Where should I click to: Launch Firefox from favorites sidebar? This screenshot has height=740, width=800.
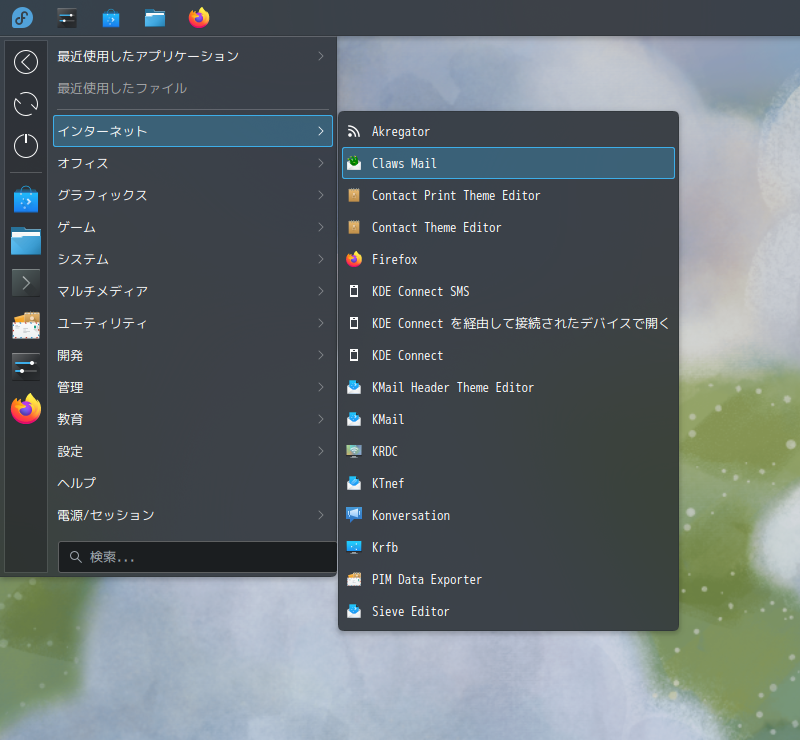click(x=26, y=409)
